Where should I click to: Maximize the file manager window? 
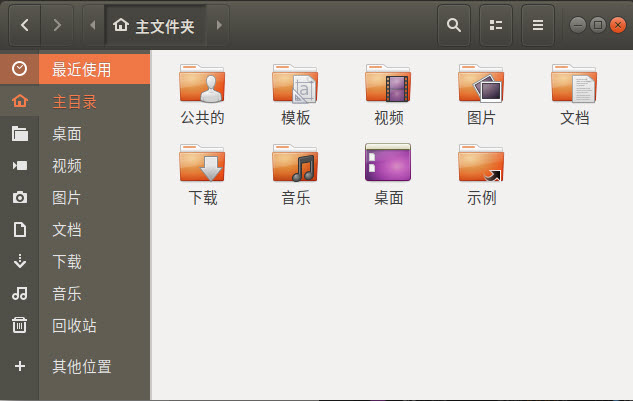point(598,25)
